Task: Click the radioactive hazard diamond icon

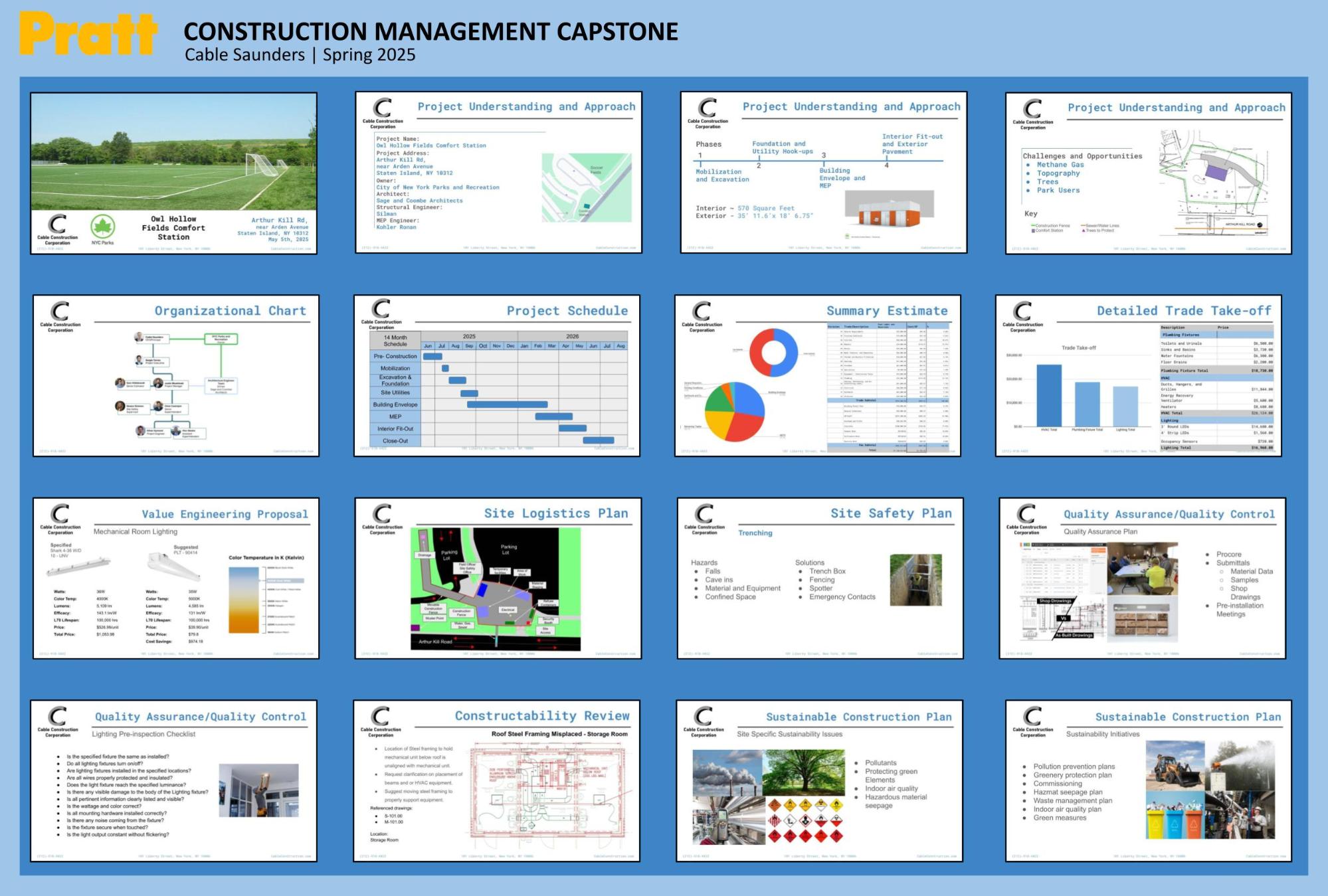Action: click(821, 803)
